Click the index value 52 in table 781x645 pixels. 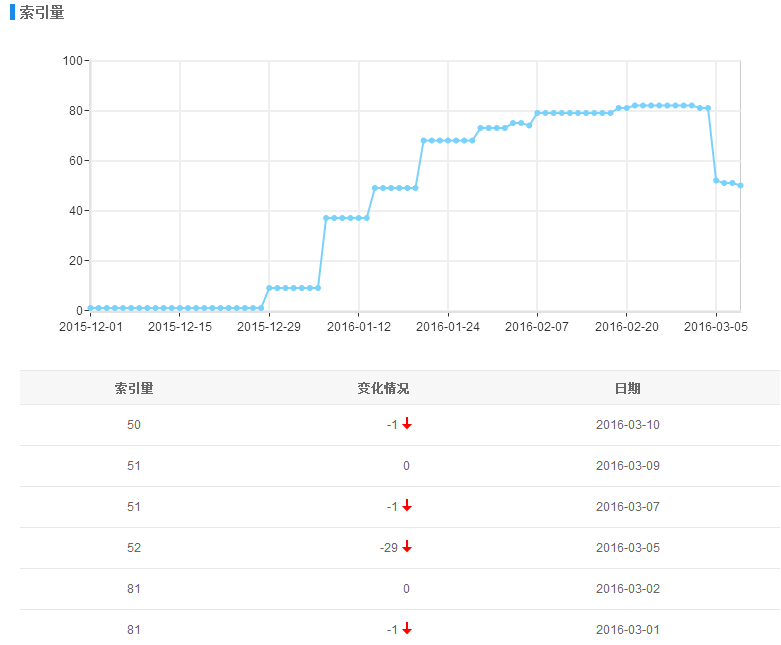click(134, 548)
